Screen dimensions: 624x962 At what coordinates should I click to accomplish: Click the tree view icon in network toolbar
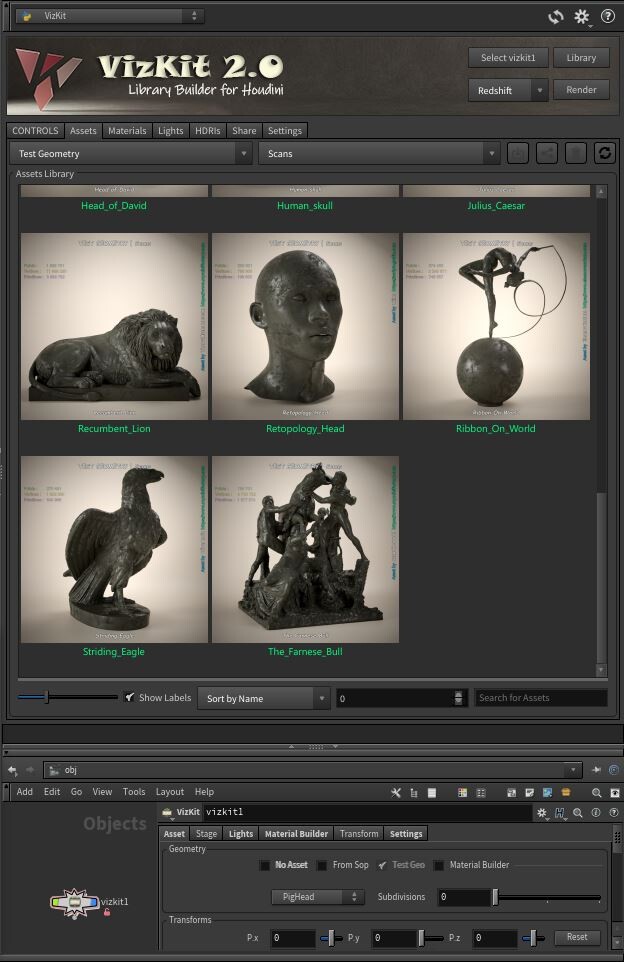[414, 793]
